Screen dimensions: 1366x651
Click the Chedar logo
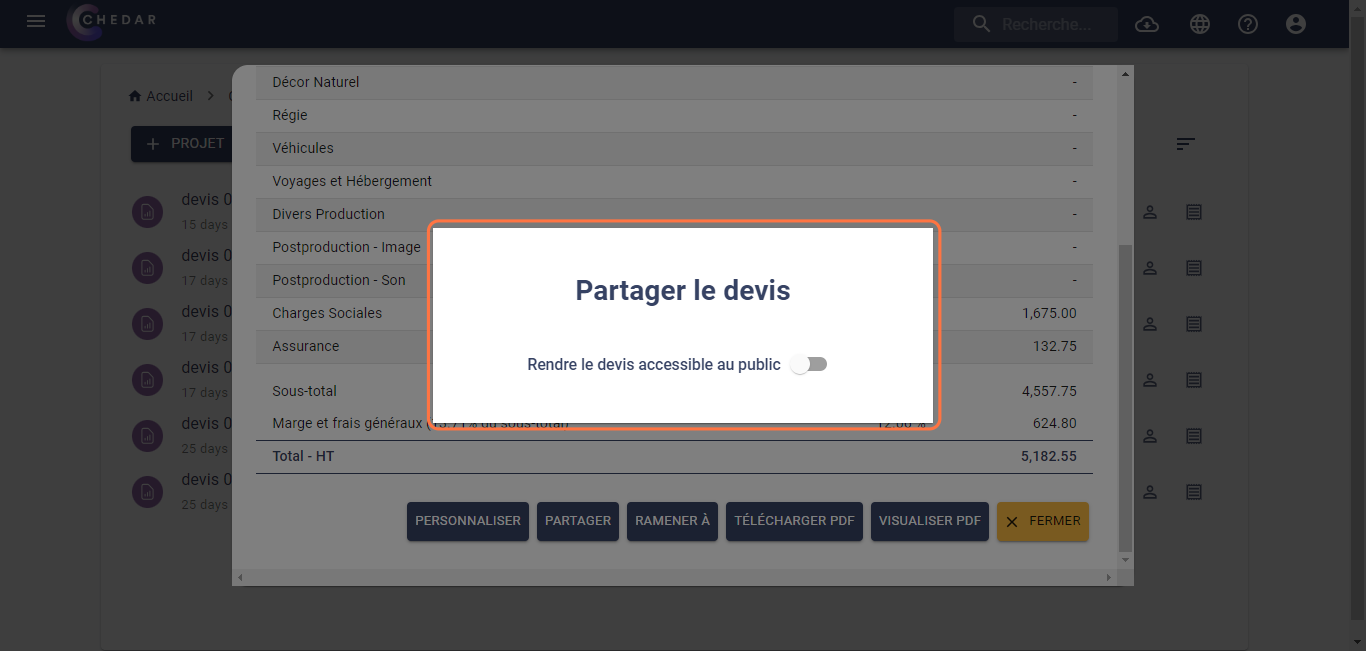point(112,22)
